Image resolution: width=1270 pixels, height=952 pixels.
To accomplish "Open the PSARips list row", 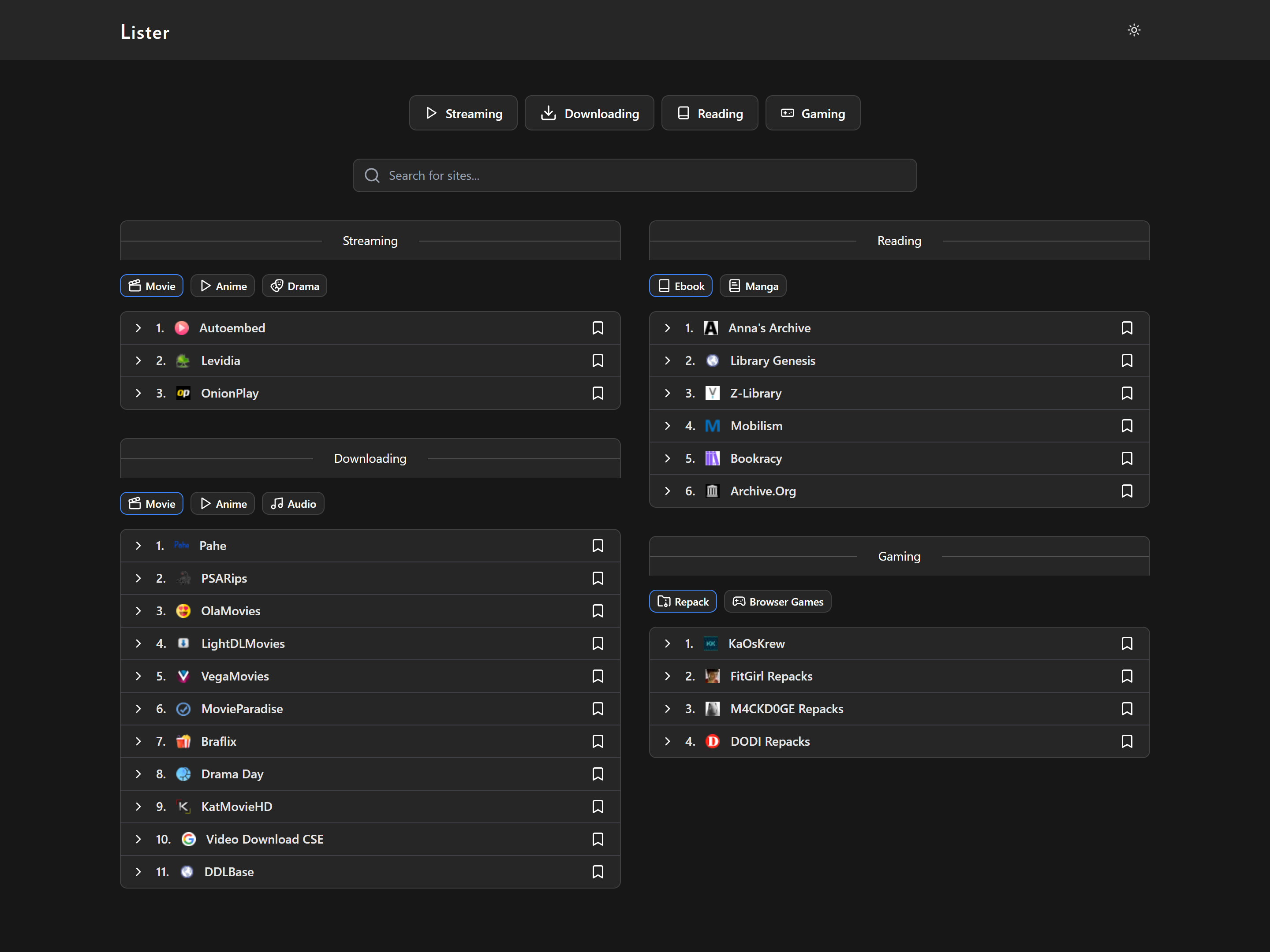I will pyautogui.click(x=370, y=578).
